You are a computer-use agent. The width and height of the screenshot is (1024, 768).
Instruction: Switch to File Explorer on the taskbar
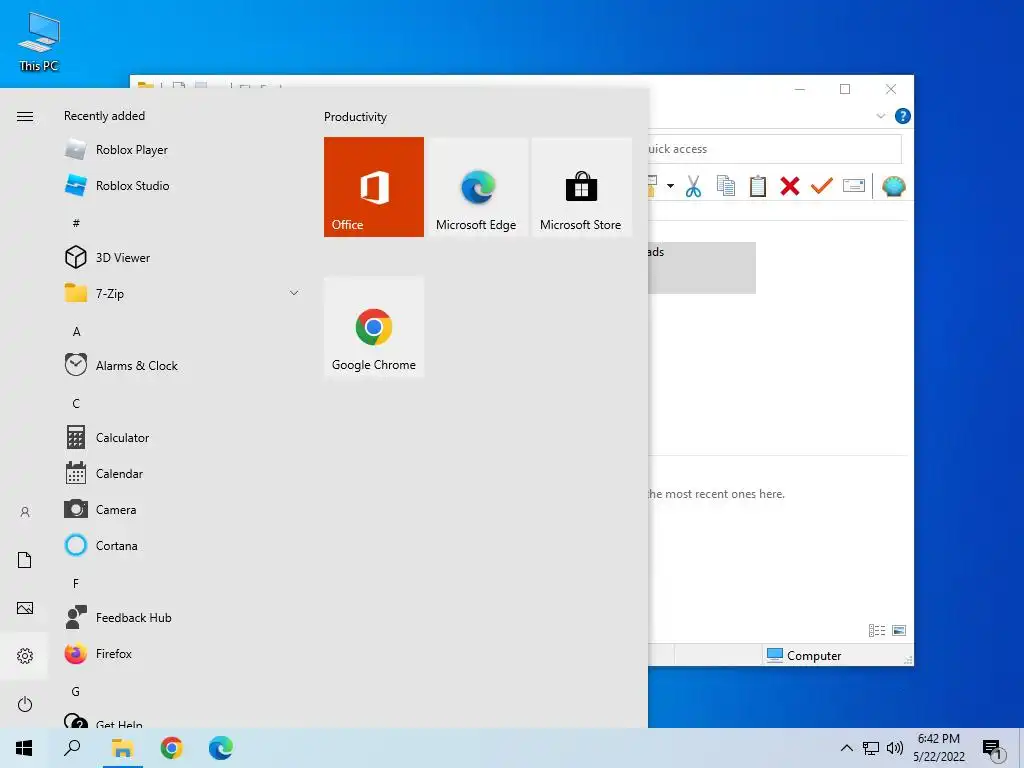point(122,748)
